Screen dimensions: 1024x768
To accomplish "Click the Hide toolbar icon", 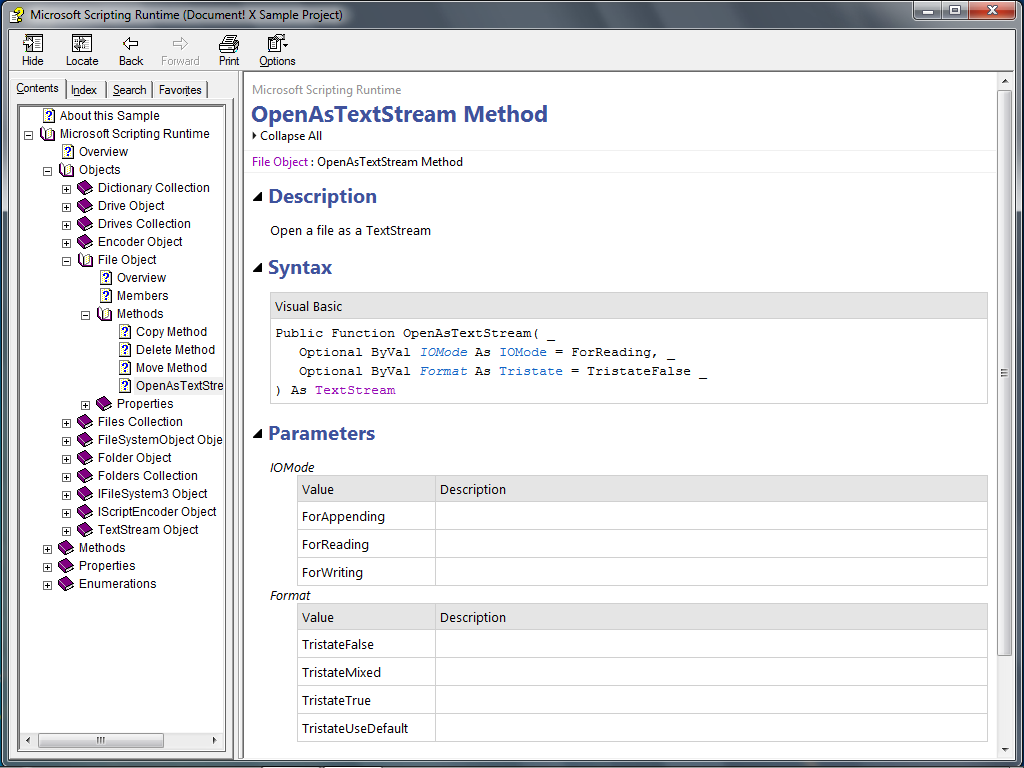I will (x=33, y=44).
